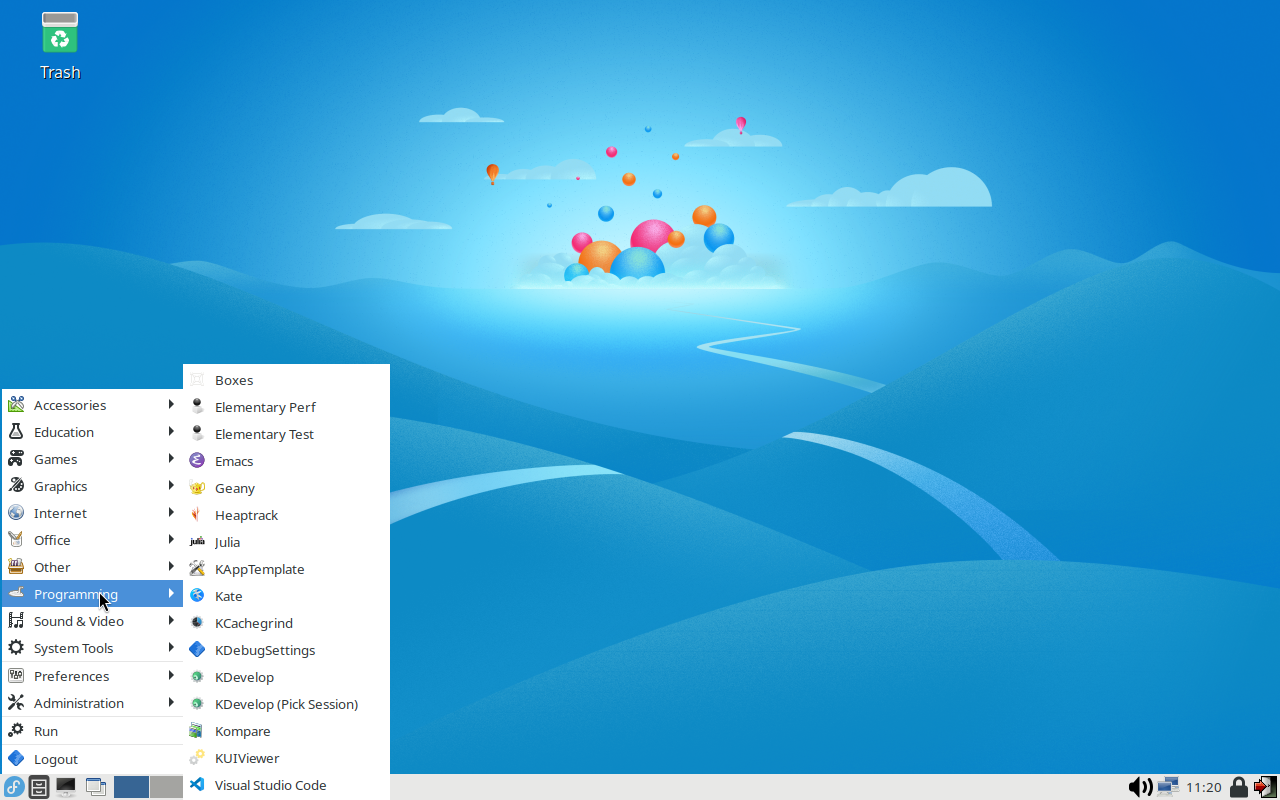Open Elementary Perf
The image size is (1280, 800).
click(x=286, y=407)
